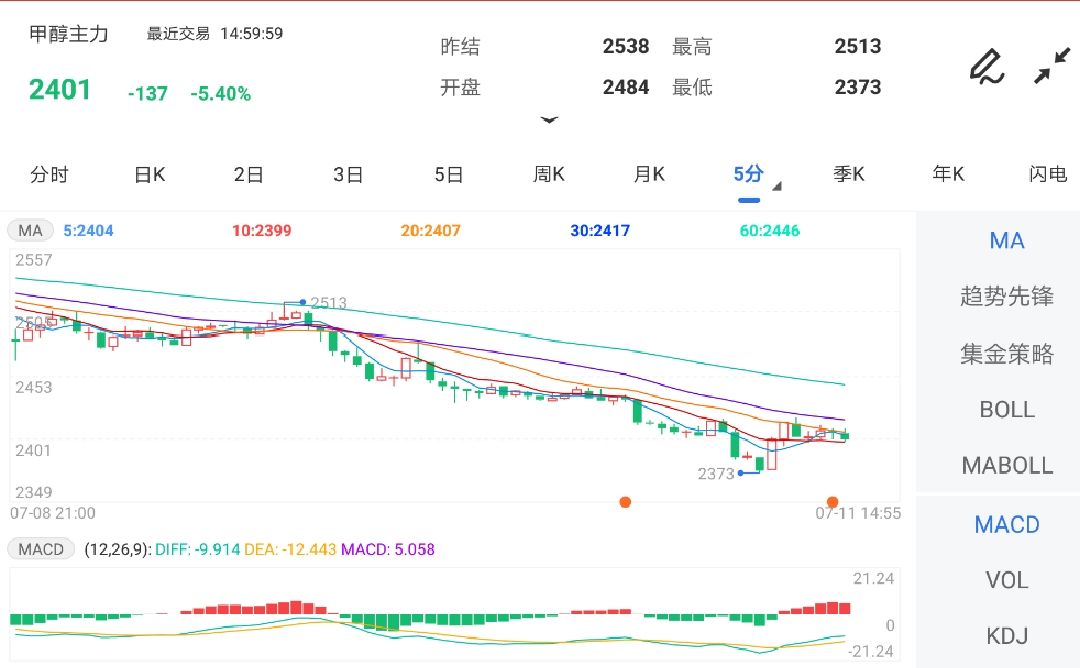The height and width of the screenshot is (668, 1080).
Task: Click the middle orange marker on time axis
Action: pos(625,502)
